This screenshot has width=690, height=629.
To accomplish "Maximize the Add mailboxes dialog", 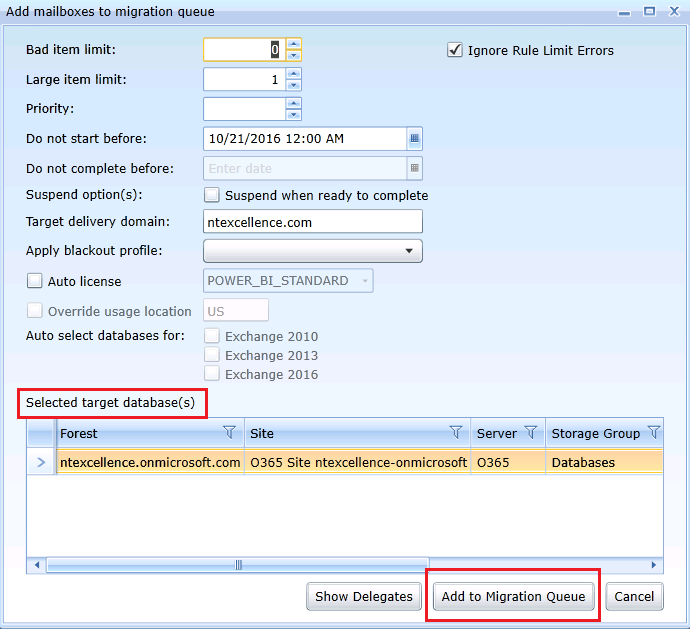I will [650, 11].
